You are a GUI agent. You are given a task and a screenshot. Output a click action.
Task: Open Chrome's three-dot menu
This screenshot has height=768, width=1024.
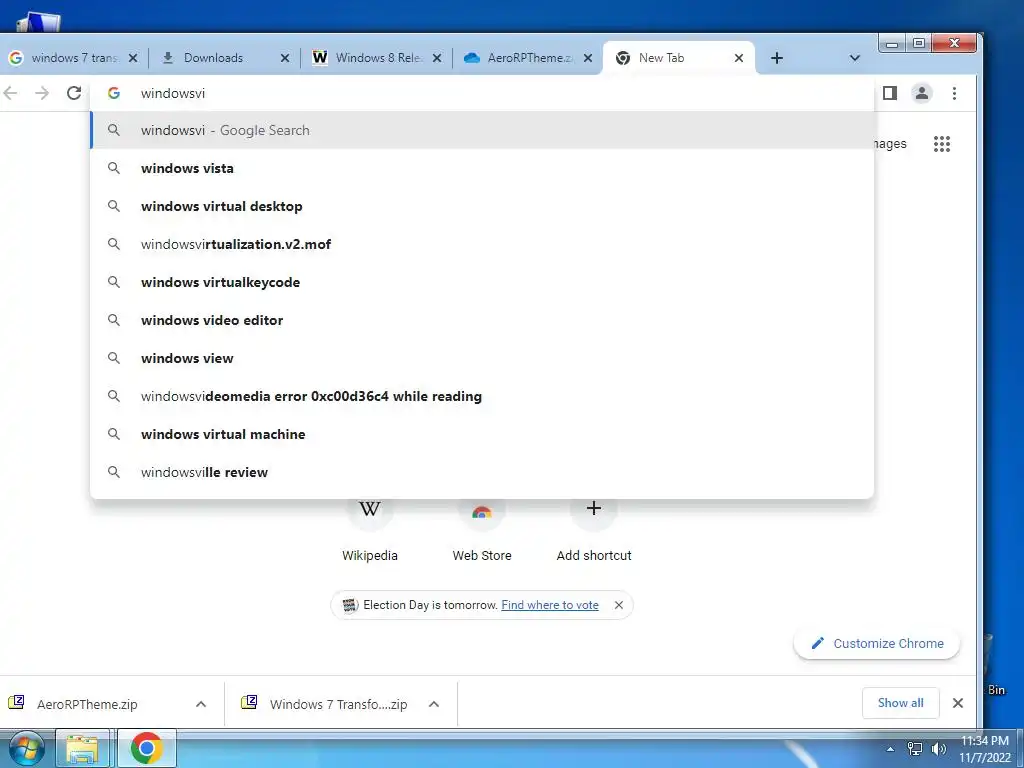point(954,93)
